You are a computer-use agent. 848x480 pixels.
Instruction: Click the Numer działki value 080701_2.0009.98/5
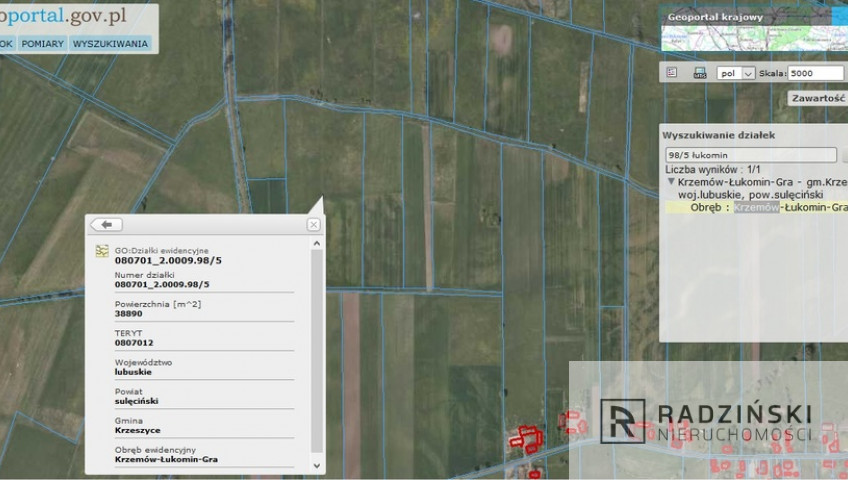162,284
